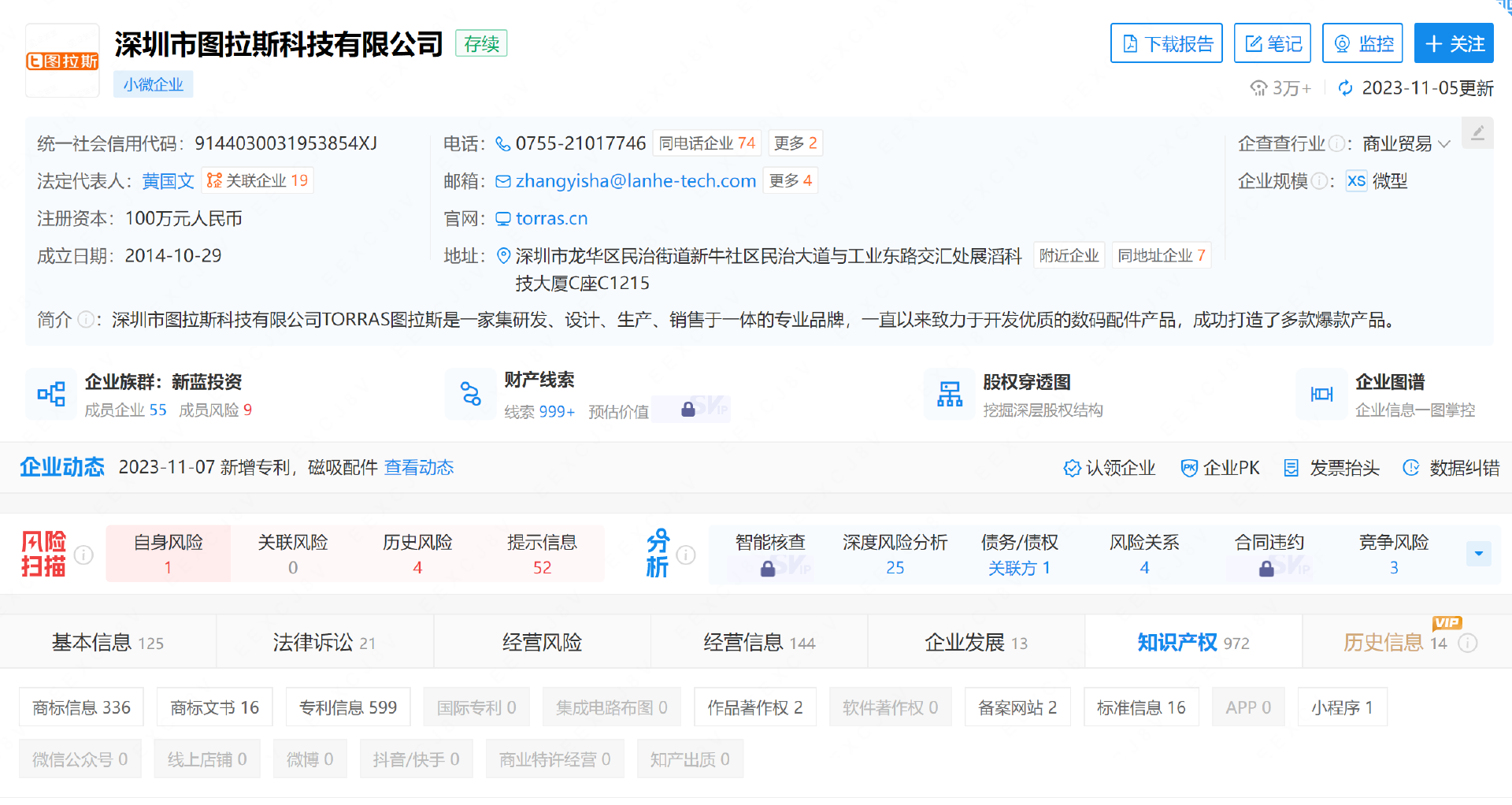Viewport: 1512px width, 805px height.
Task: Click the monitor icon before torras.cn
Action: tap(503, 218)
